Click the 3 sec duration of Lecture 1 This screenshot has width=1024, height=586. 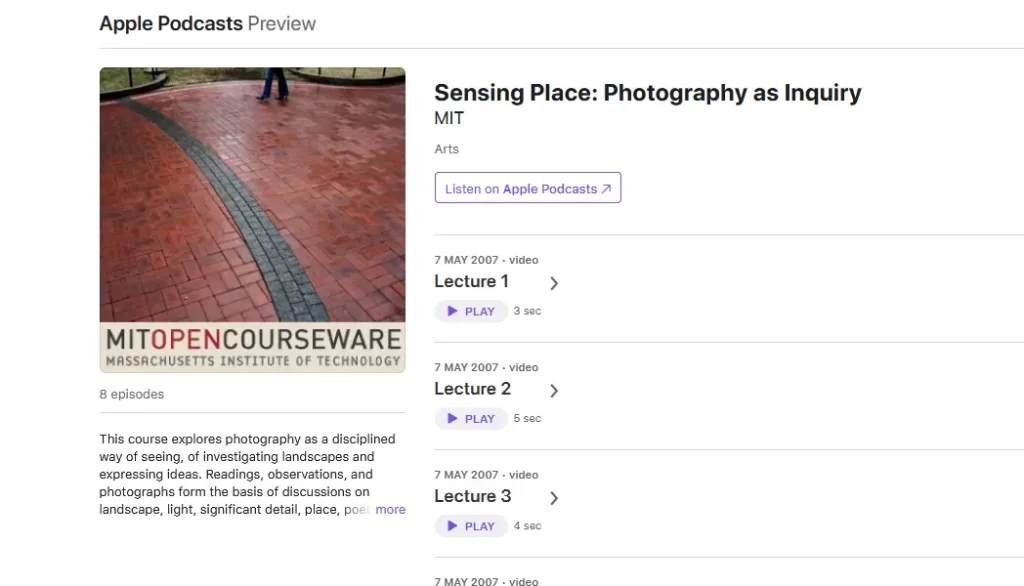pos(527,311)
